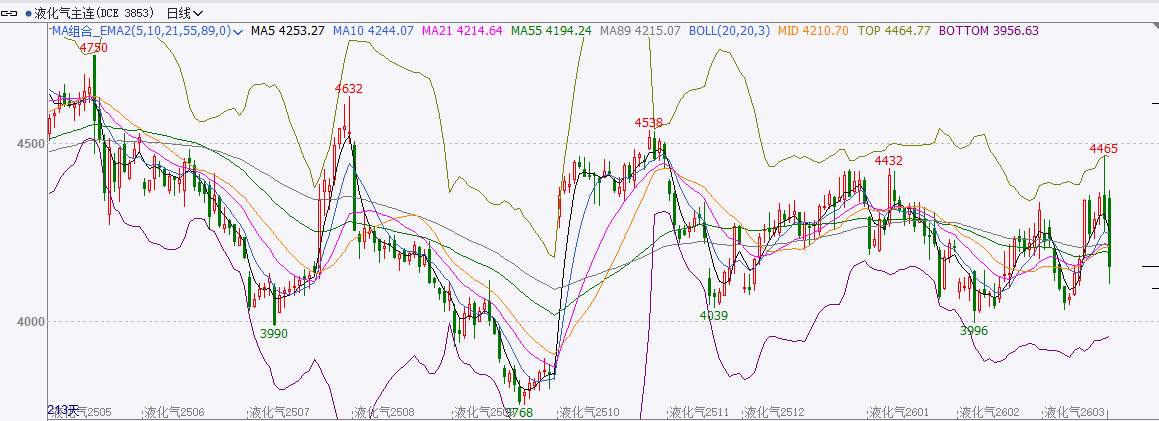This screenshot has width=1159, height=421.
Task: Click the 液化气主连(DCE 3853) contract title
Action: click(x=93, y=13)
